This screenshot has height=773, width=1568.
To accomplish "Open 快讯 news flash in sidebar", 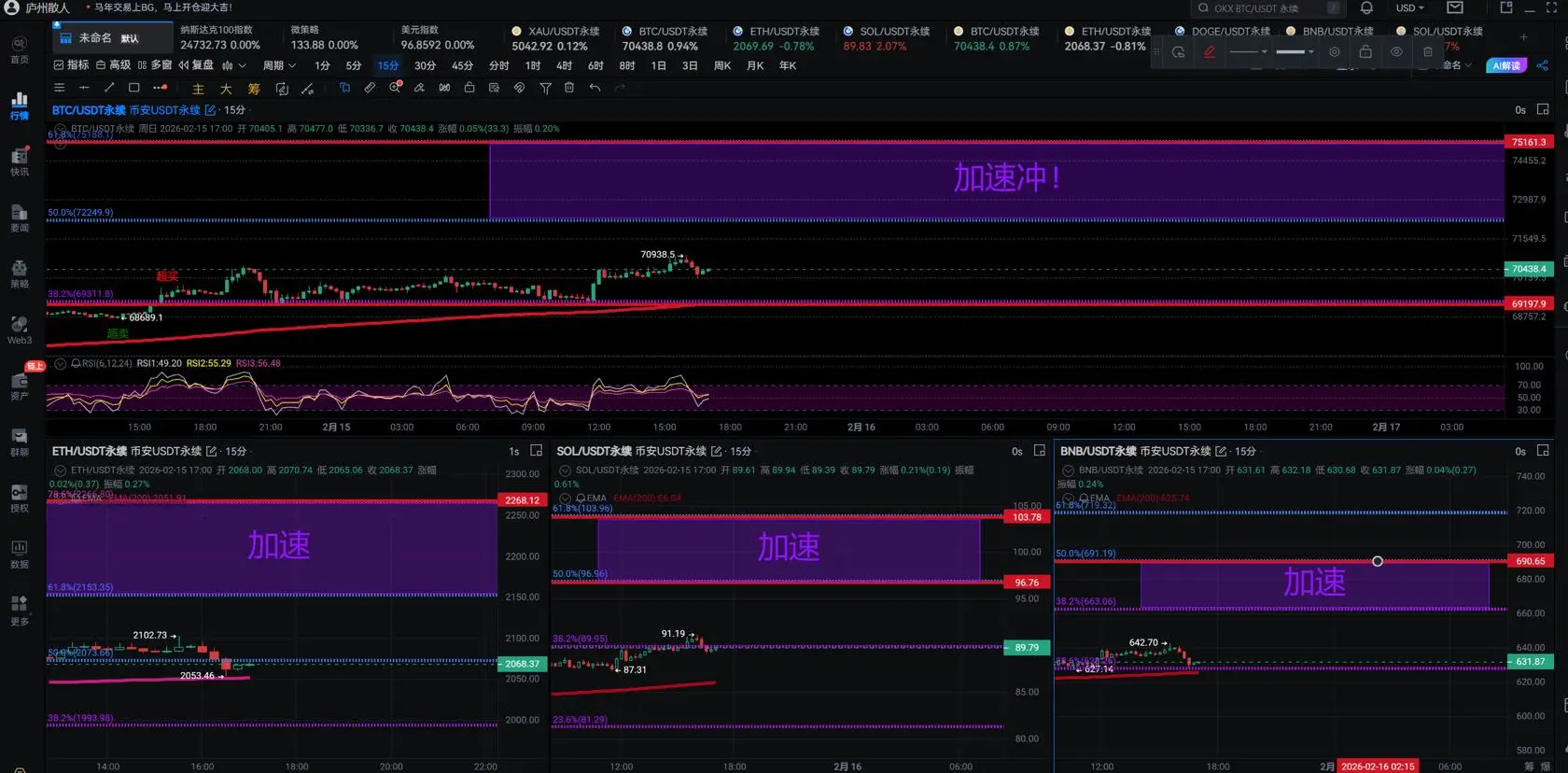I will tap(20, 162).
